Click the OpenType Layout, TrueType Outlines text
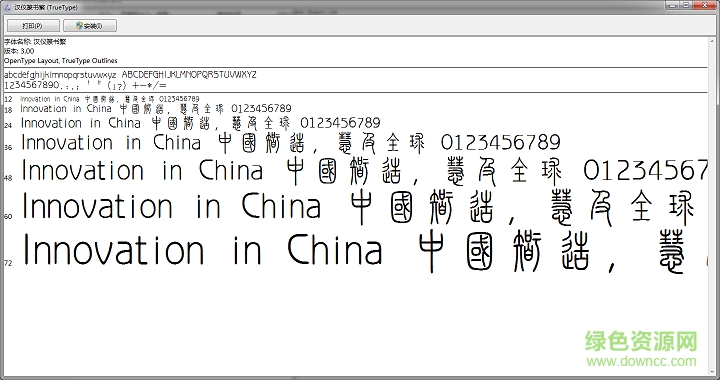Screen dimensions: 720x380 coord(61,61)
